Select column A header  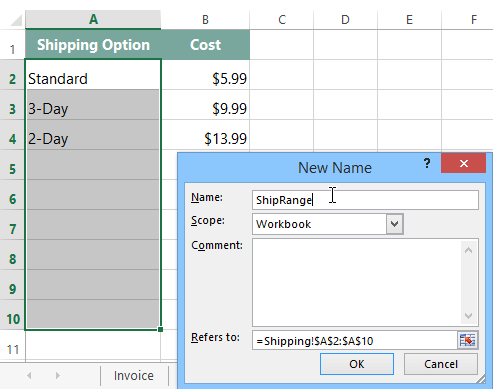click(x=93, y=20)
